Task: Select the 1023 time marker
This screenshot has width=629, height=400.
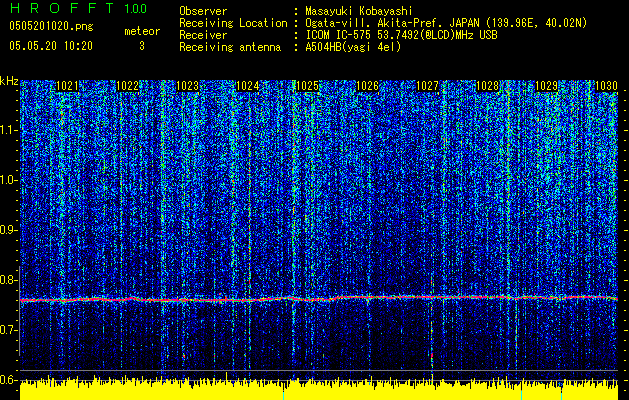Action: (187, 86)
